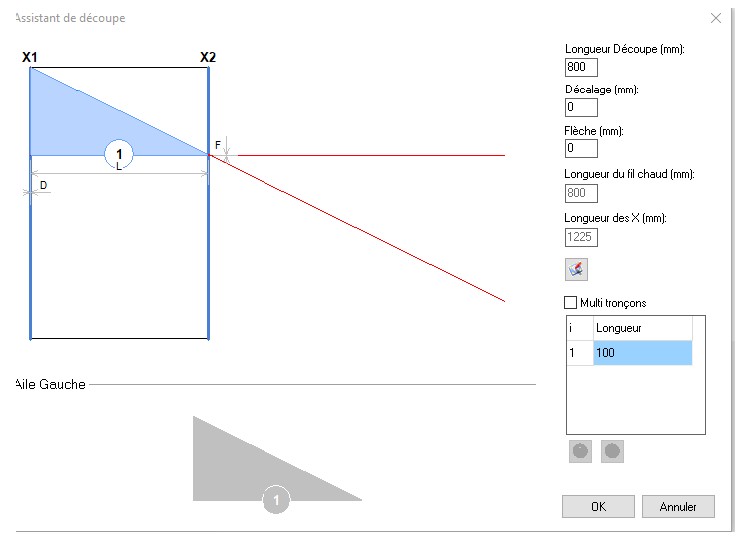Click the Longueur du fil chaud field

[581, 193]
